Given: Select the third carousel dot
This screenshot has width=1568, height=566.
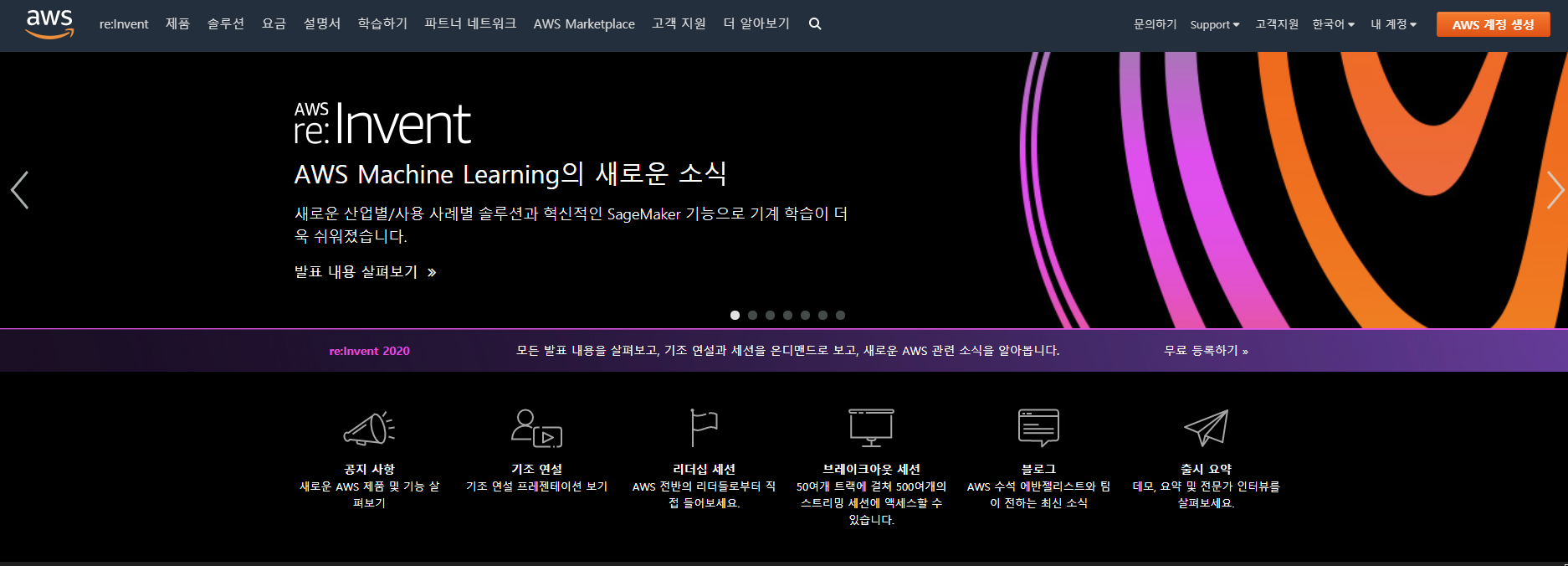Looking at the screenshot, I should tap(770, 316).
